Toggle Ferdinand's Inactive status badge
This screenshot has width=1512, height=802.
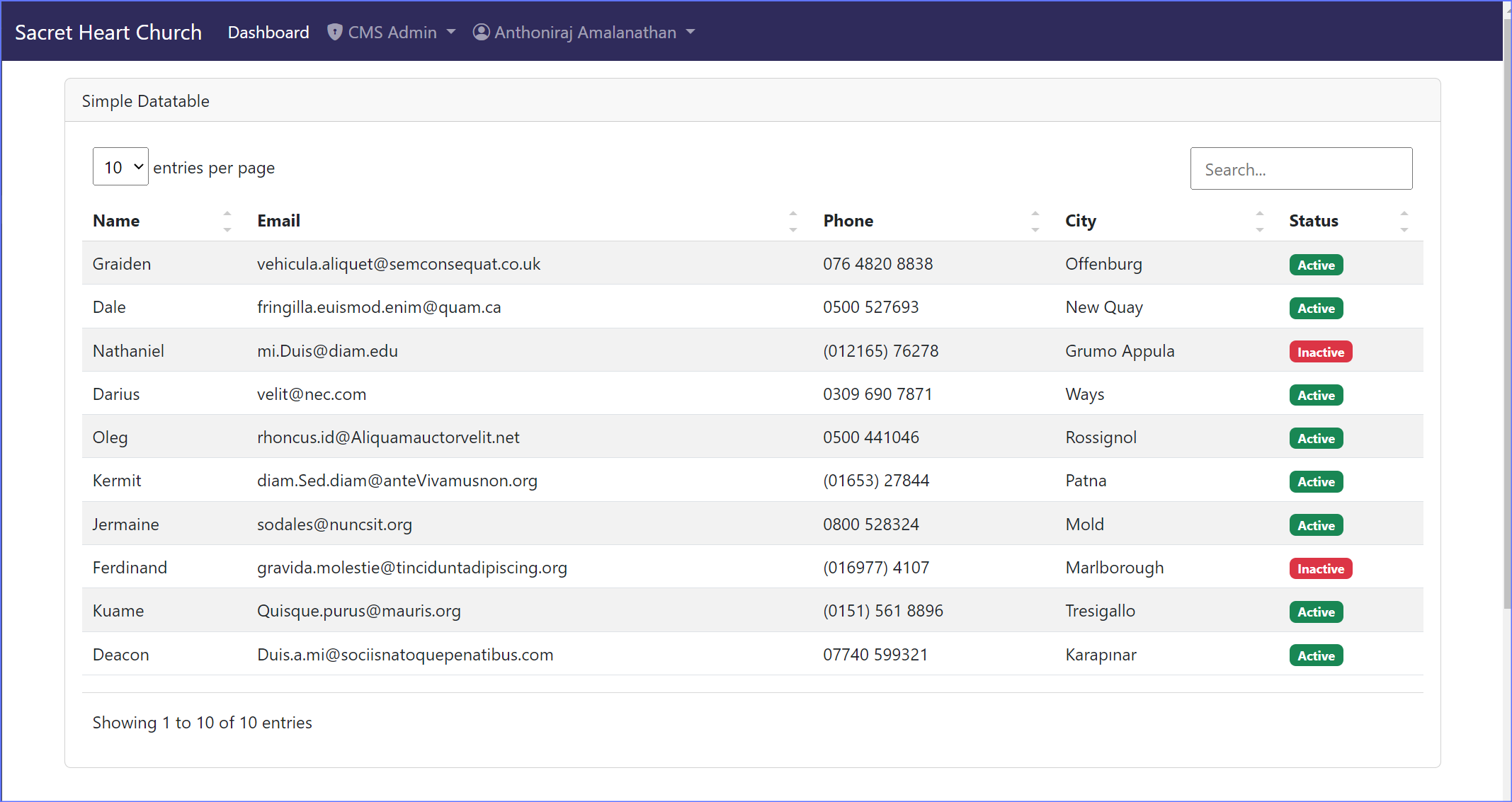(x=1320, y=568)
